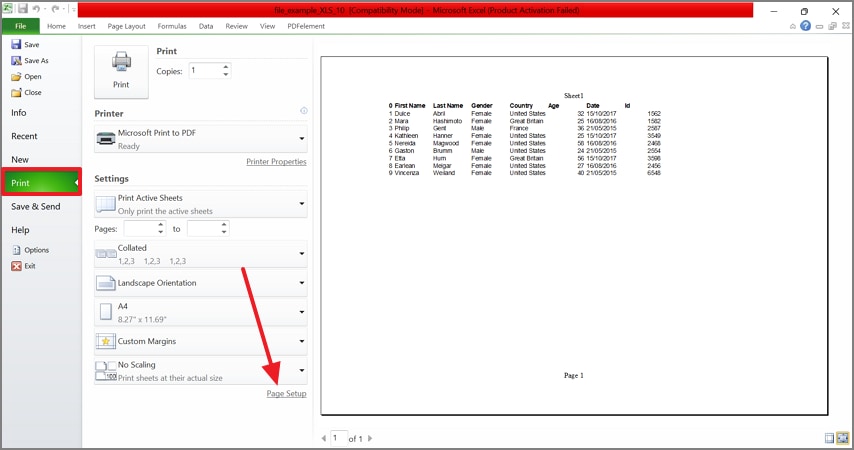Screen dimensions: 854x450
Task: Click Open in the backstage menu
Action: [x=27, y=77]
